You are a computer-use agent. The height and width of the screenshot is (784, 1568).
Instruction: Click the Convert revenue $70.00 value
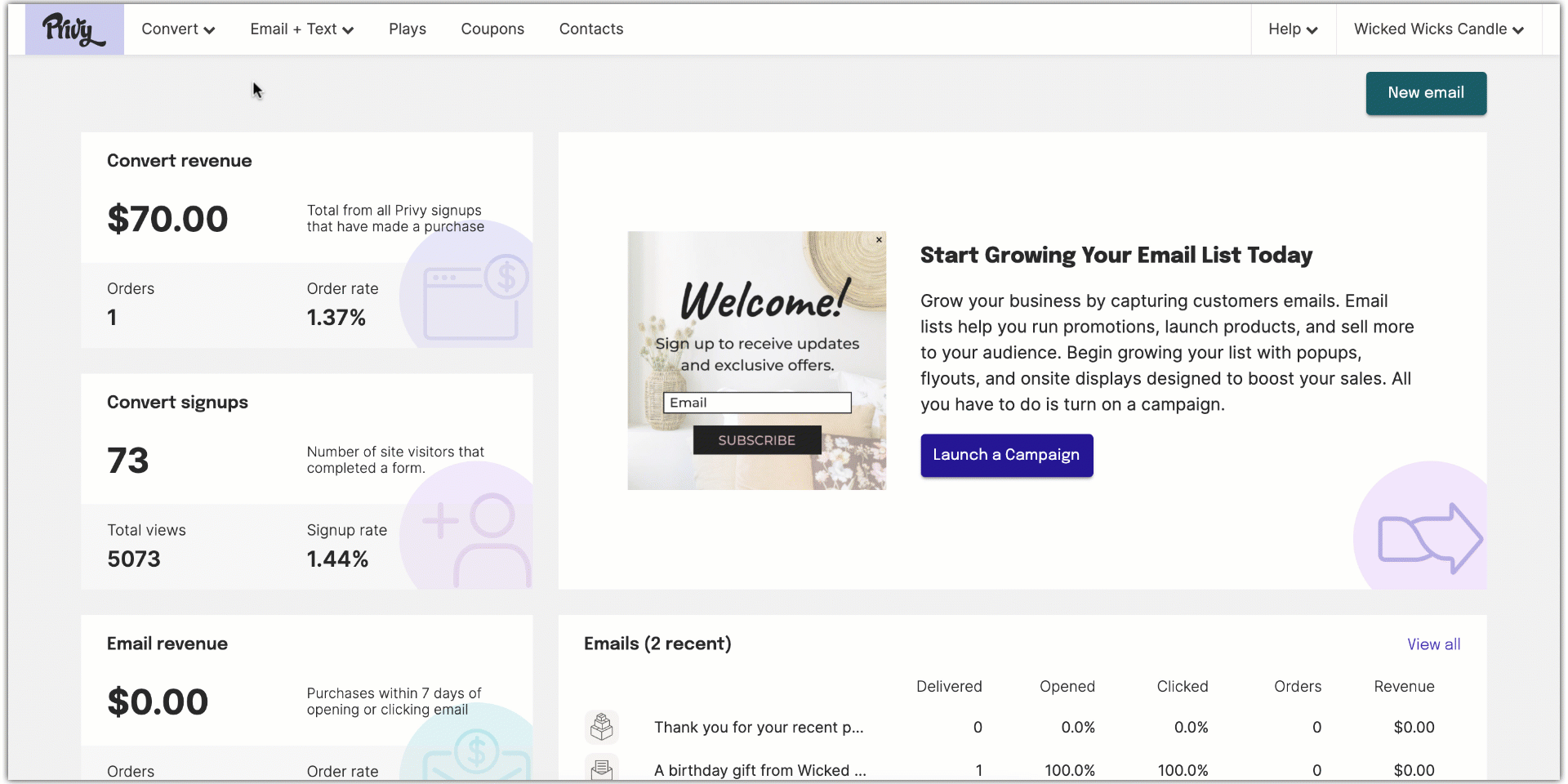click(x=167, y=219)
